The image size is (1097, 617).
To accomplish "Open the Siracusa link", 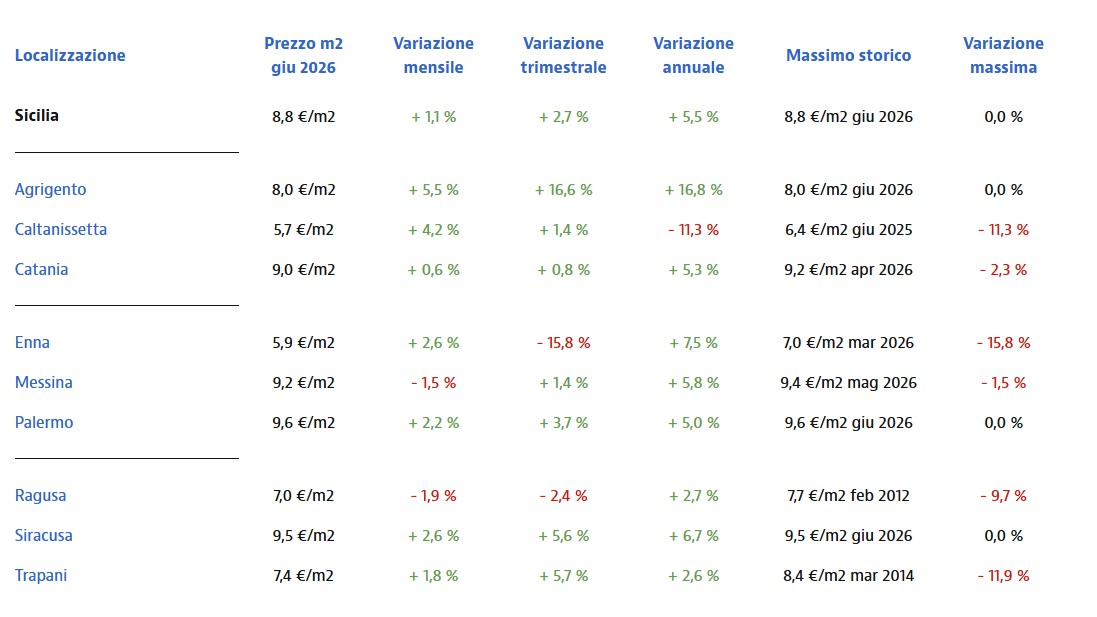I will pyautogui.click(x=43, y=536).
